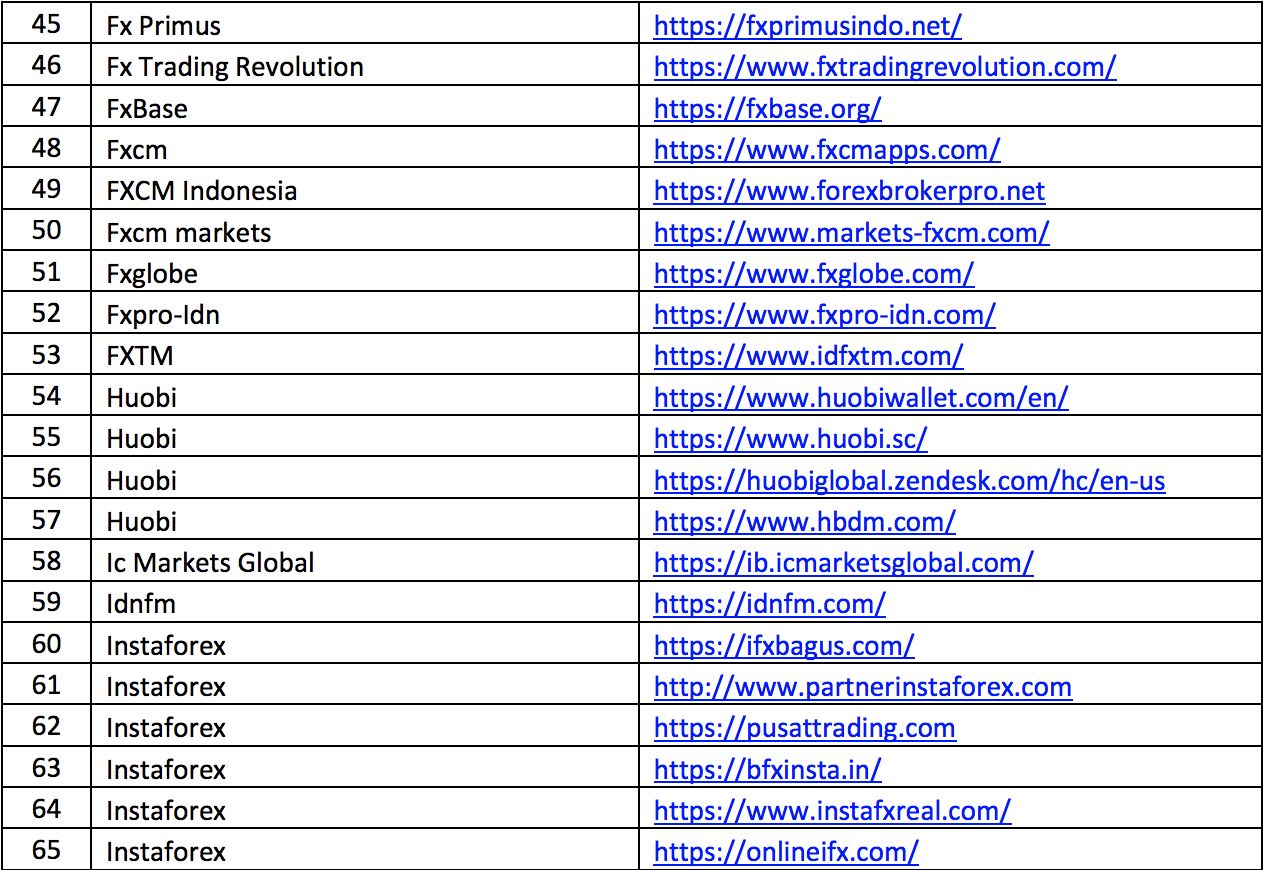Visit the forexbrokerpro.net link

(850, 191)
